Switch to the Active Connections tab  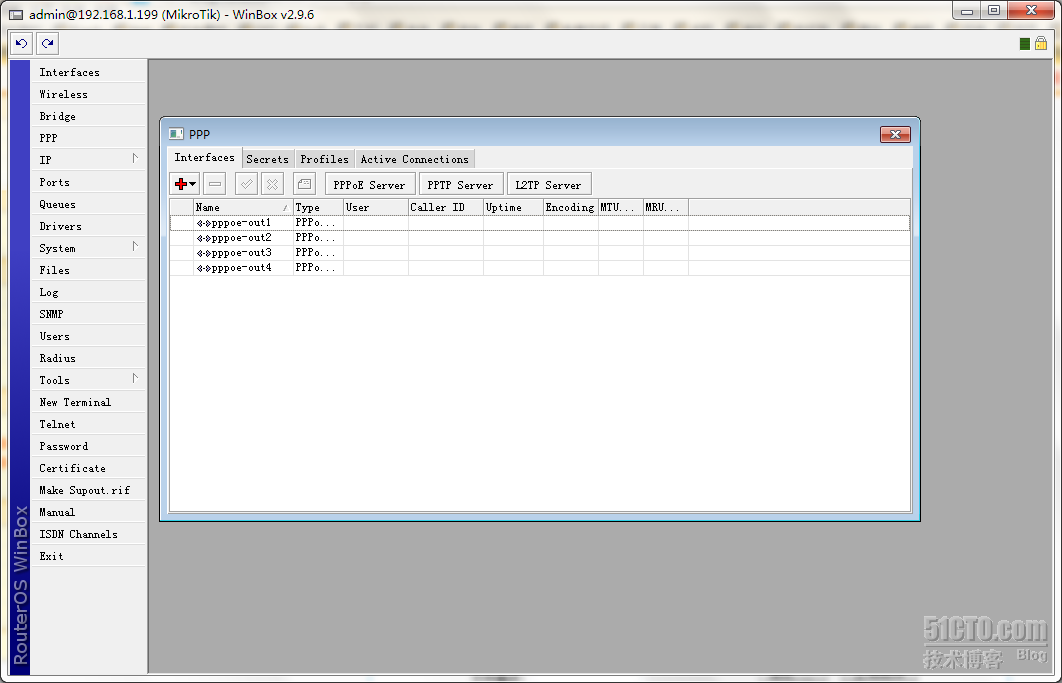click(415, 159)
